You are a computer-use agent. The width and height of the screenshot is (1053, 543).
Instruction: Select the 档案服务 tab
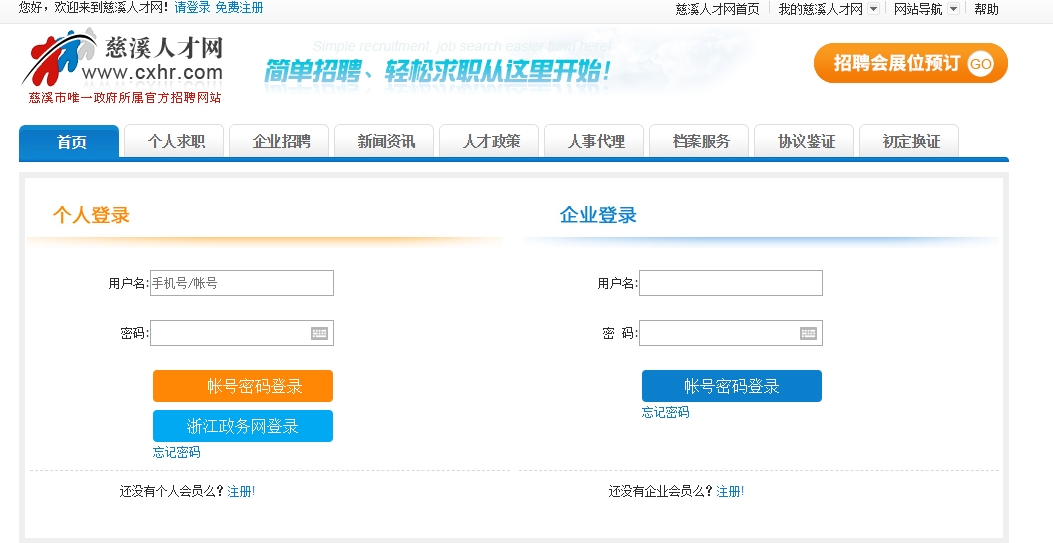(x=699, y=142)
